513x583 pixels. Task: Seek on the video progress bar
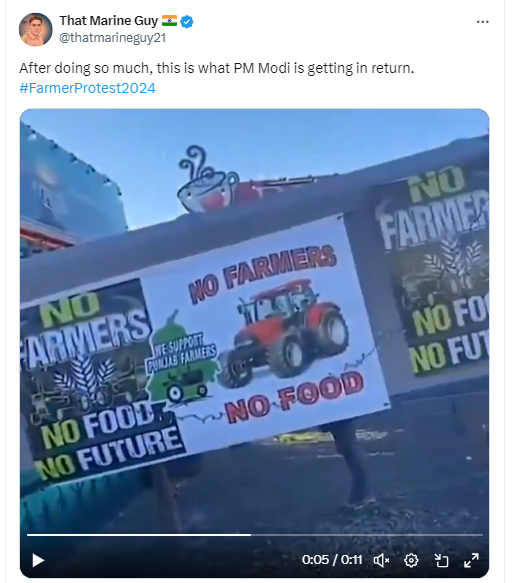255,535
